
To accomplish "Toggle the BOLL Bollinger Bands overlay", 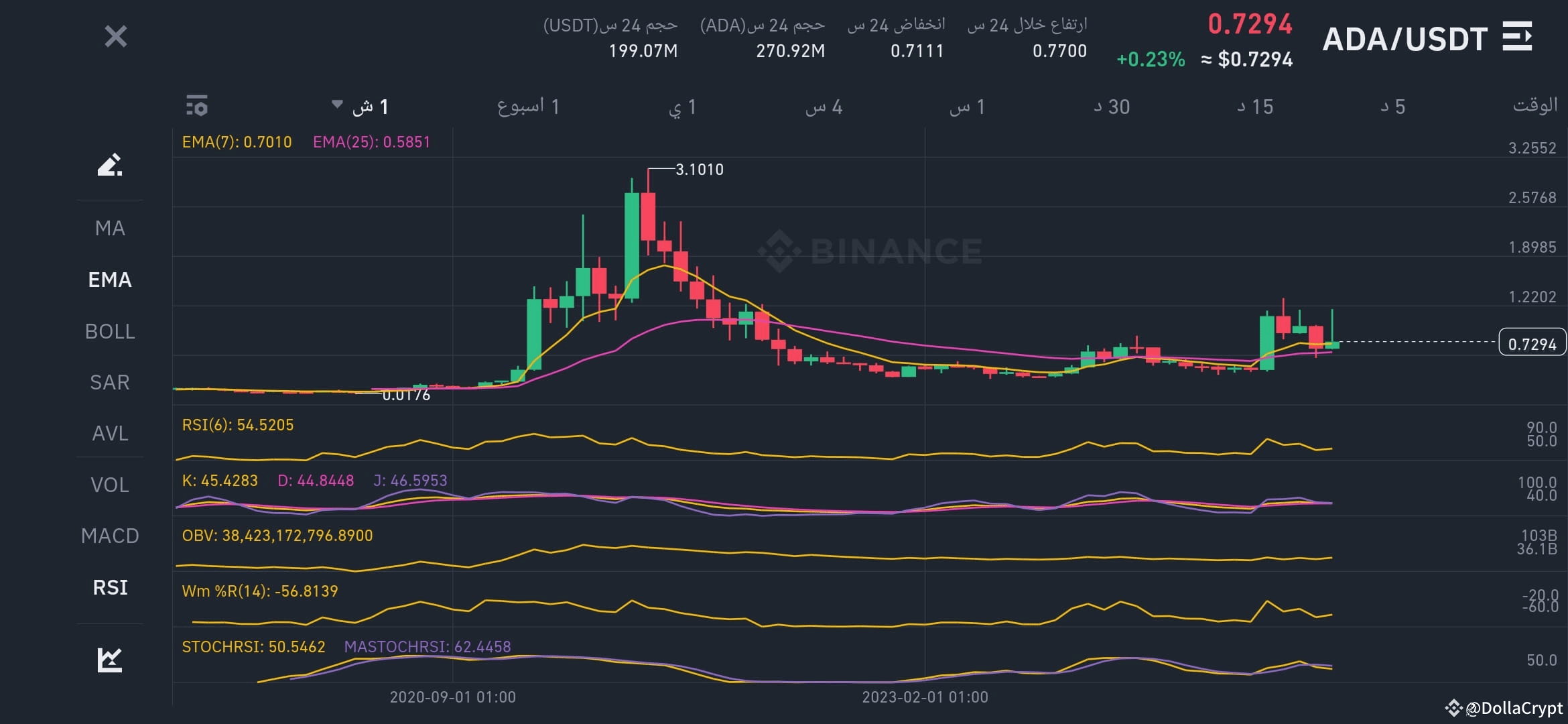I will pyautogui.click(x=110, y=331).
